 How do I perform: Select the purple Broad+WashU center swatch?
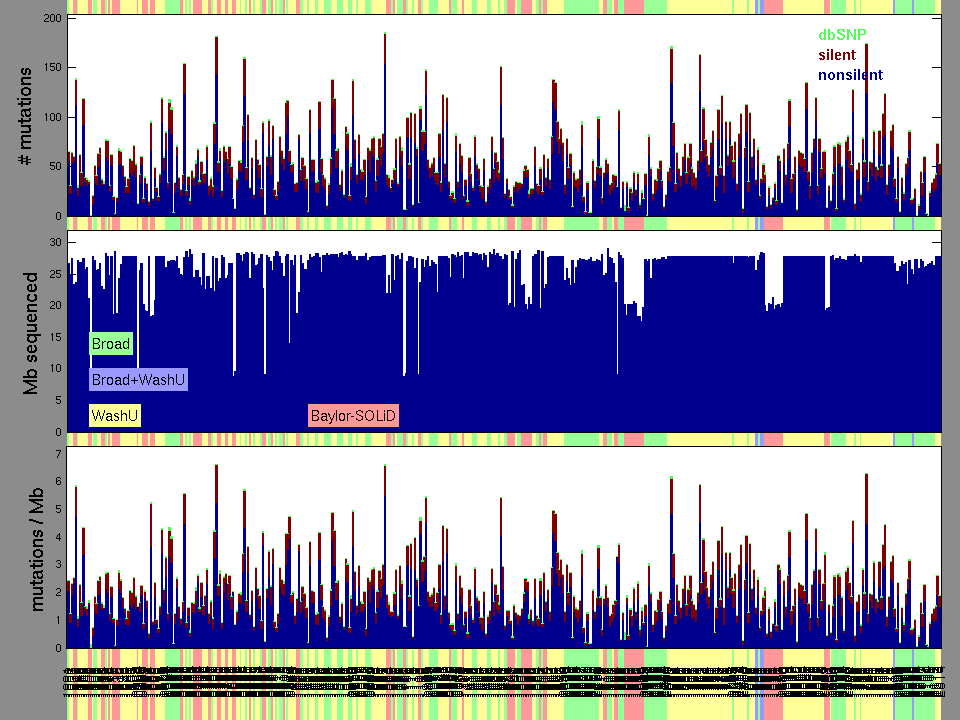click(138, 380)
